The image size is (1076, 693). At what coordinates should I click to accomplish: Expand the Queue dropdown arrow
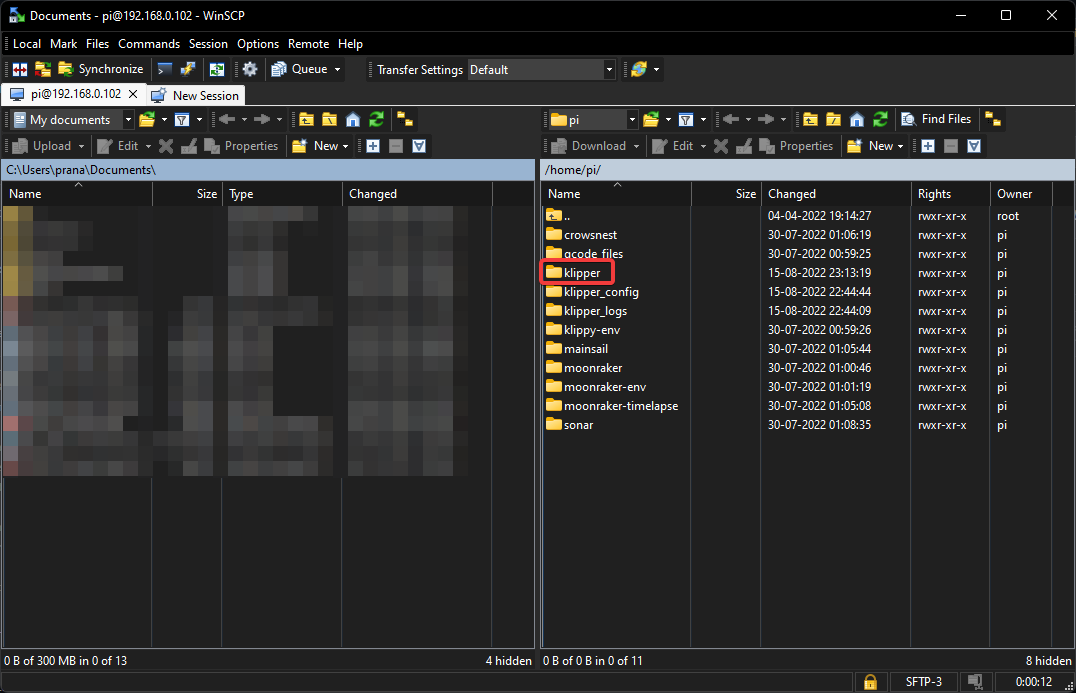pos(337,69)
